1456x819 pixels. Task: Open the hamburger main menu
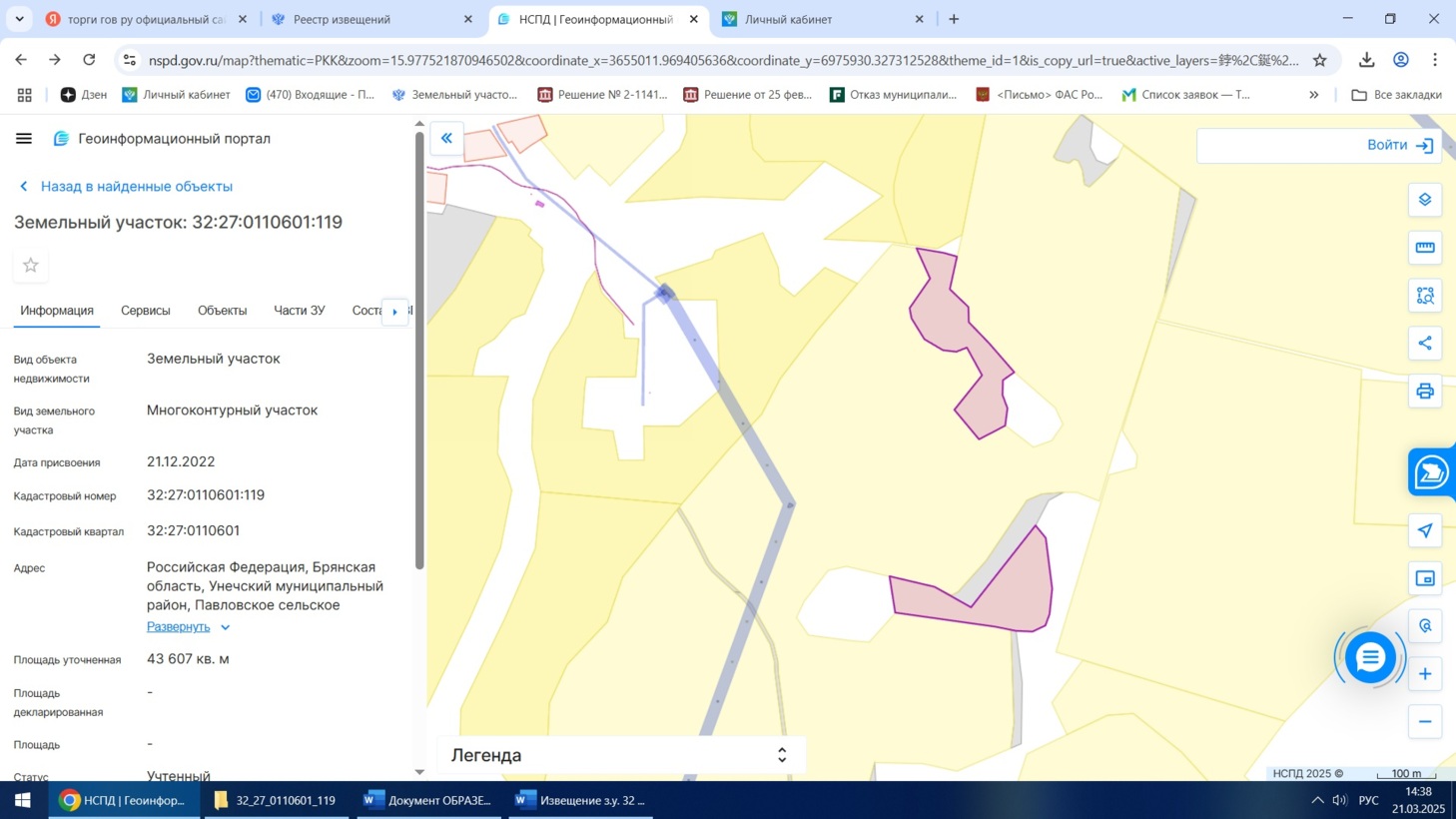point(24,139)
